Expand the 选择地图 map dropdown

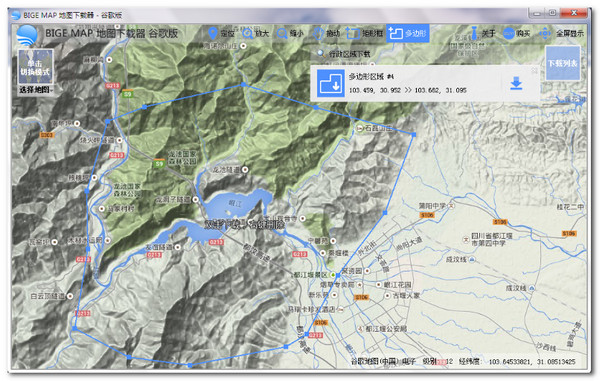click(x=36, y=90)
